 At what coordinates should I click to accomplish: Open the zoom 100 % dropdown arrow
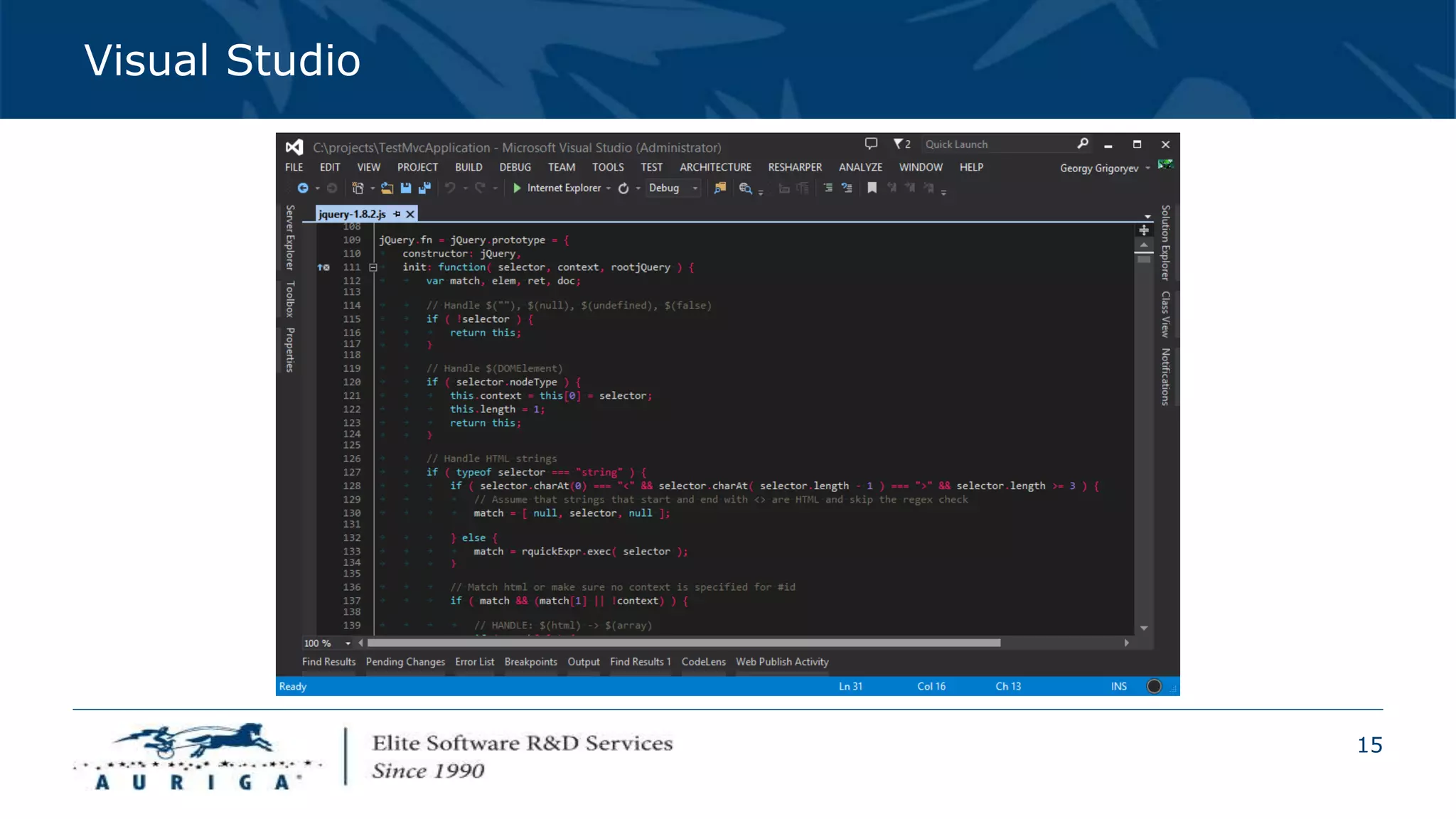[x=348, y=643]
